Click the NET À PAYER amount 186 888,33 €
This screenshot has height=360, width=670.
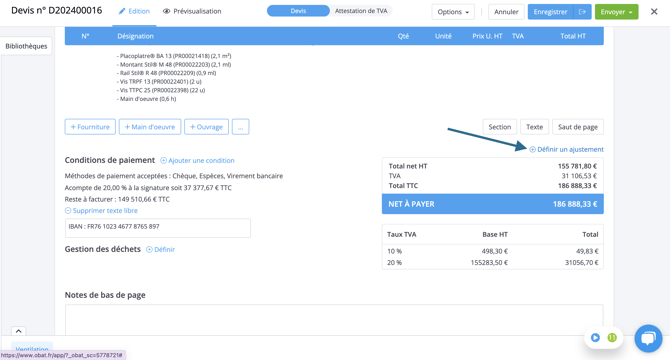[x=575, y=204]
